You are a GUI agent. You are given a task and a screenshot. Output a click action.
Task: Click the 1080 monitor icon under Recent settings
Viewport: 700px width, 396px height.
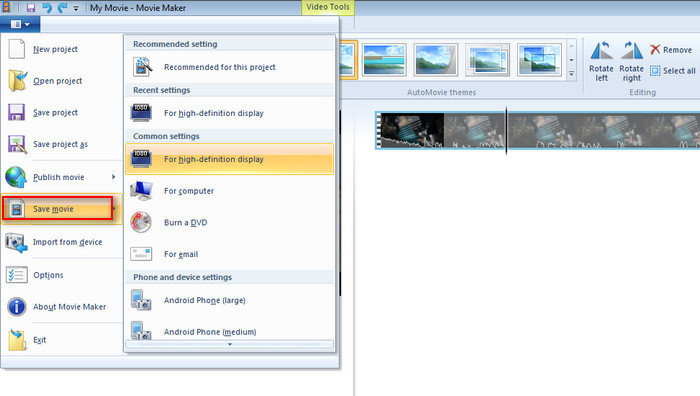[x=141, y=113]
